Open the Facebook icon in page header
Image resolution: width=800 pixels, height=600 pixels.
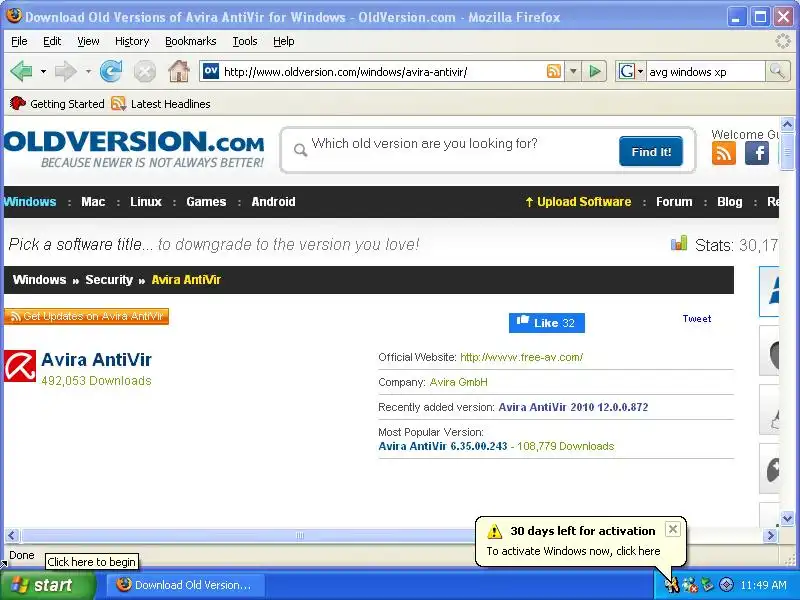[x=757, y=153]
